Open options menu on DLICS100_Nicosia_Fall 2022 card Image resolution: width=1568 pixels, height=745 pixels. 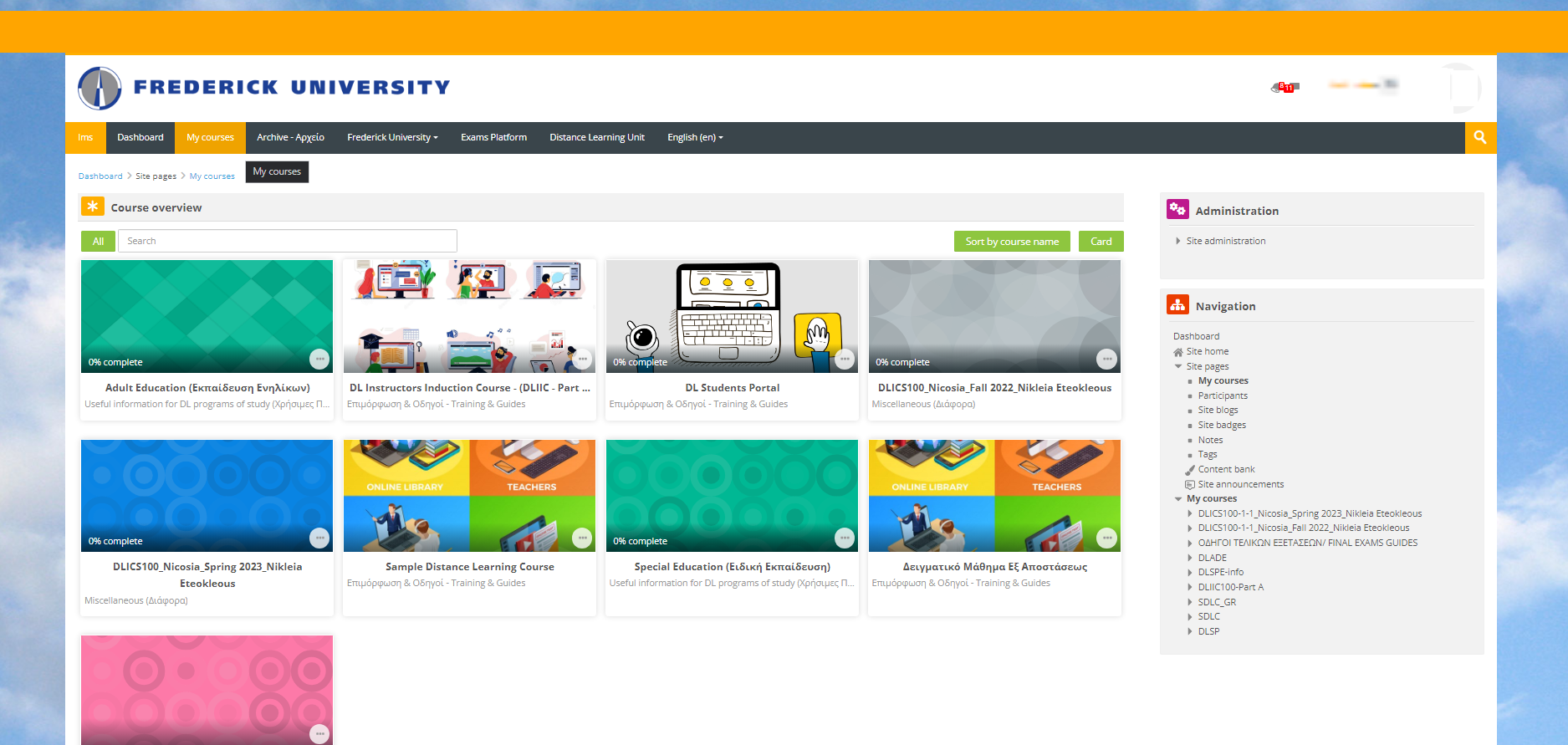coord(1106,359)
